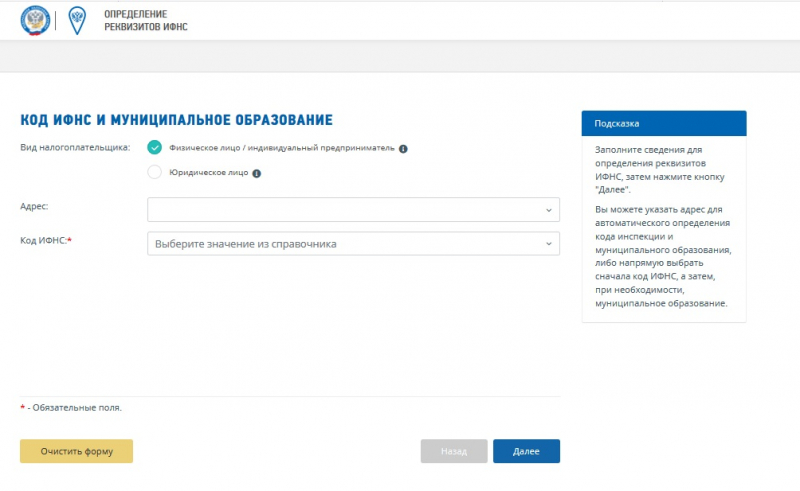
Task: Click the Выберите значение из справочника placeholder
Action: click(246, 244)
